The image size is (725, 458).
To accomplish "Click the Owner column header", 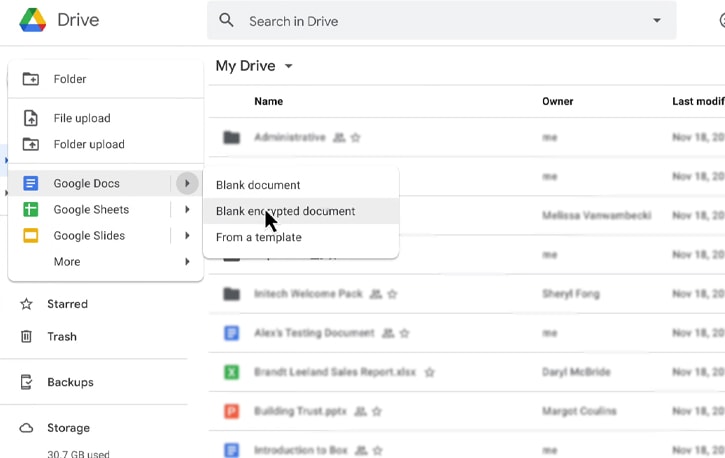I will click(558, 102).
